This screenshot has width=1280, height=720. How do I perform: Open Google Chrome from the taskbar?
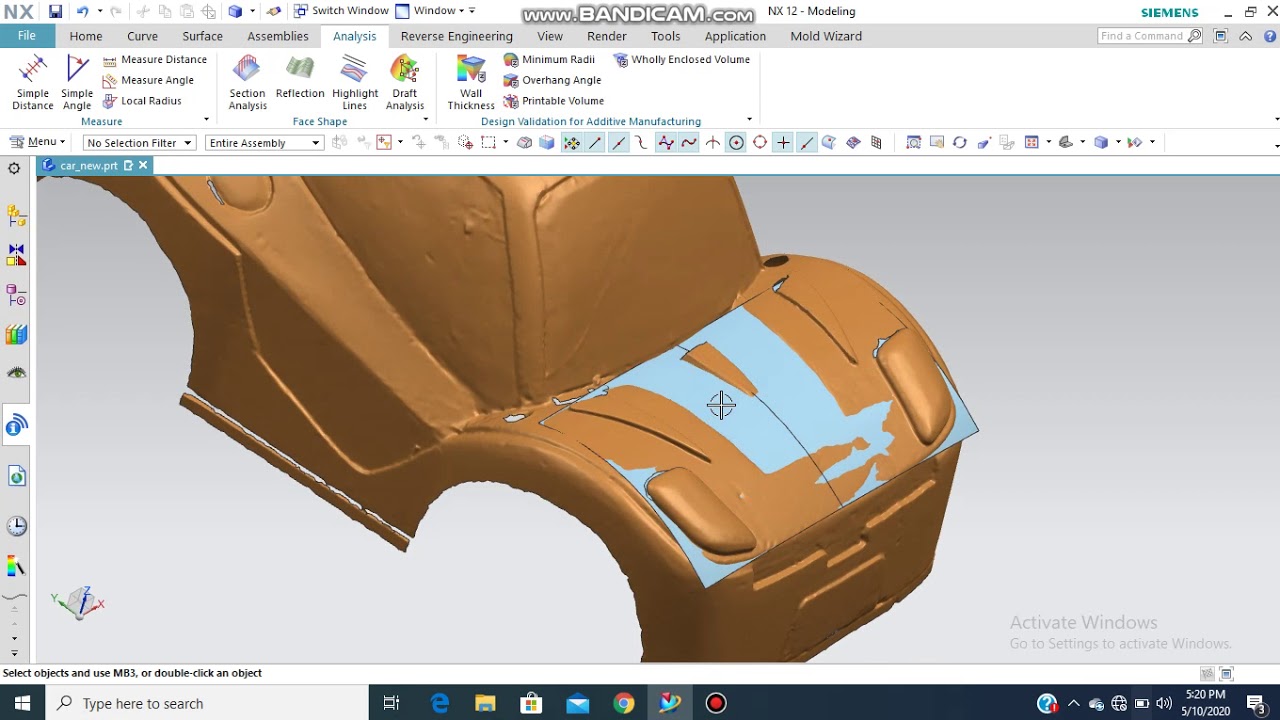point(623,703)
